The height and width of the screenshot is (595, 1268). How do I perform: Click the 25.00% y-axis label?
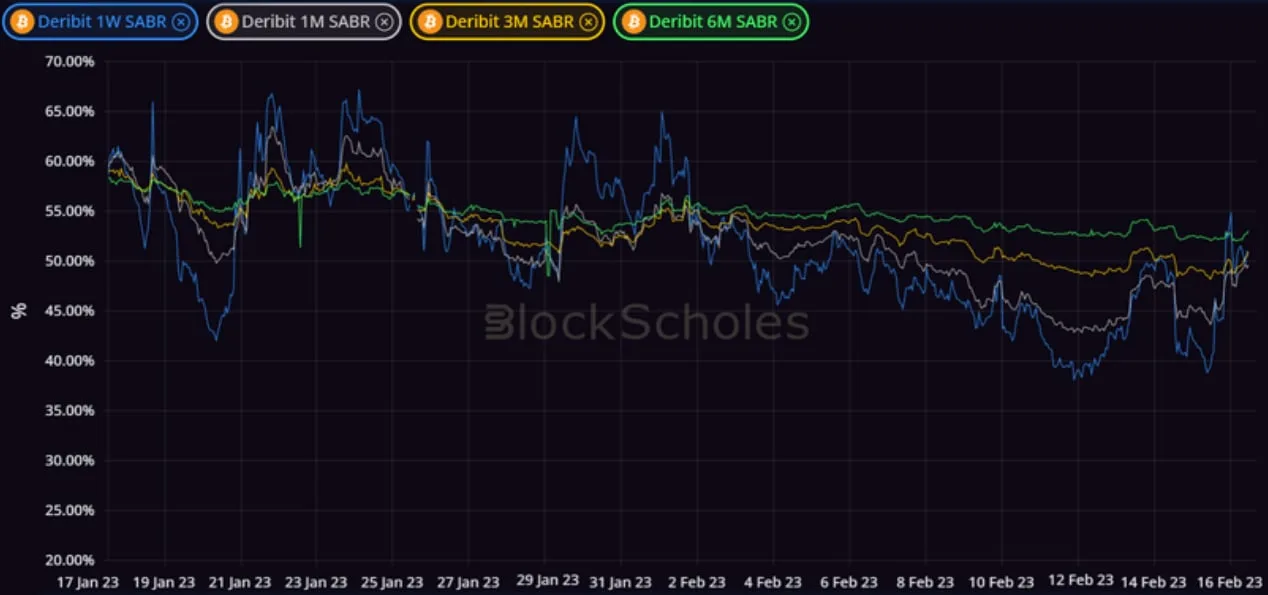(70, 511)
